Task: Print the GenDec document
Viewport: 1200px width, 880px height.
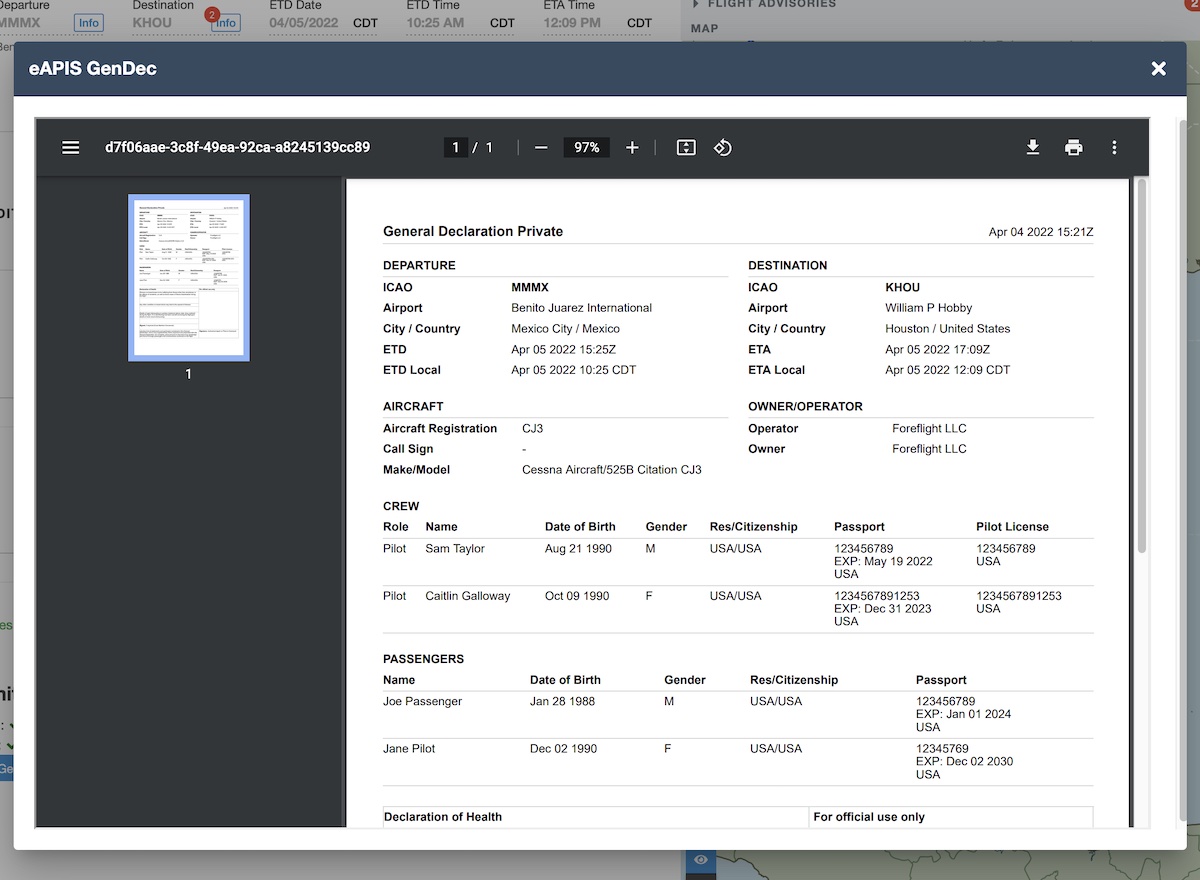Action: point(1074,147)
